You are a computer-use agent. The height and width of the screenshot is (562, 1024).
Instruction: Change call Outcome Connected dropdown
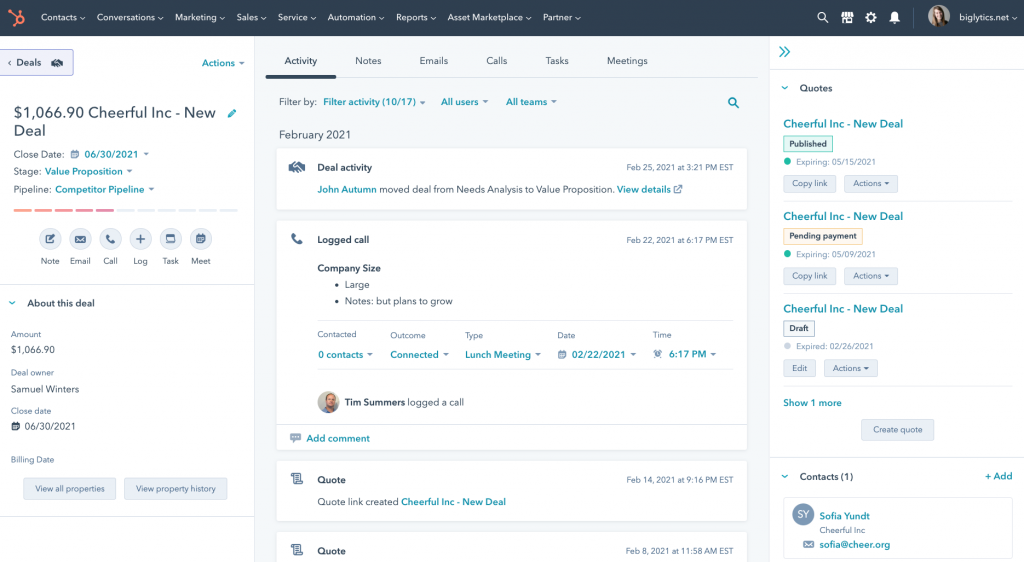point(419,354)
